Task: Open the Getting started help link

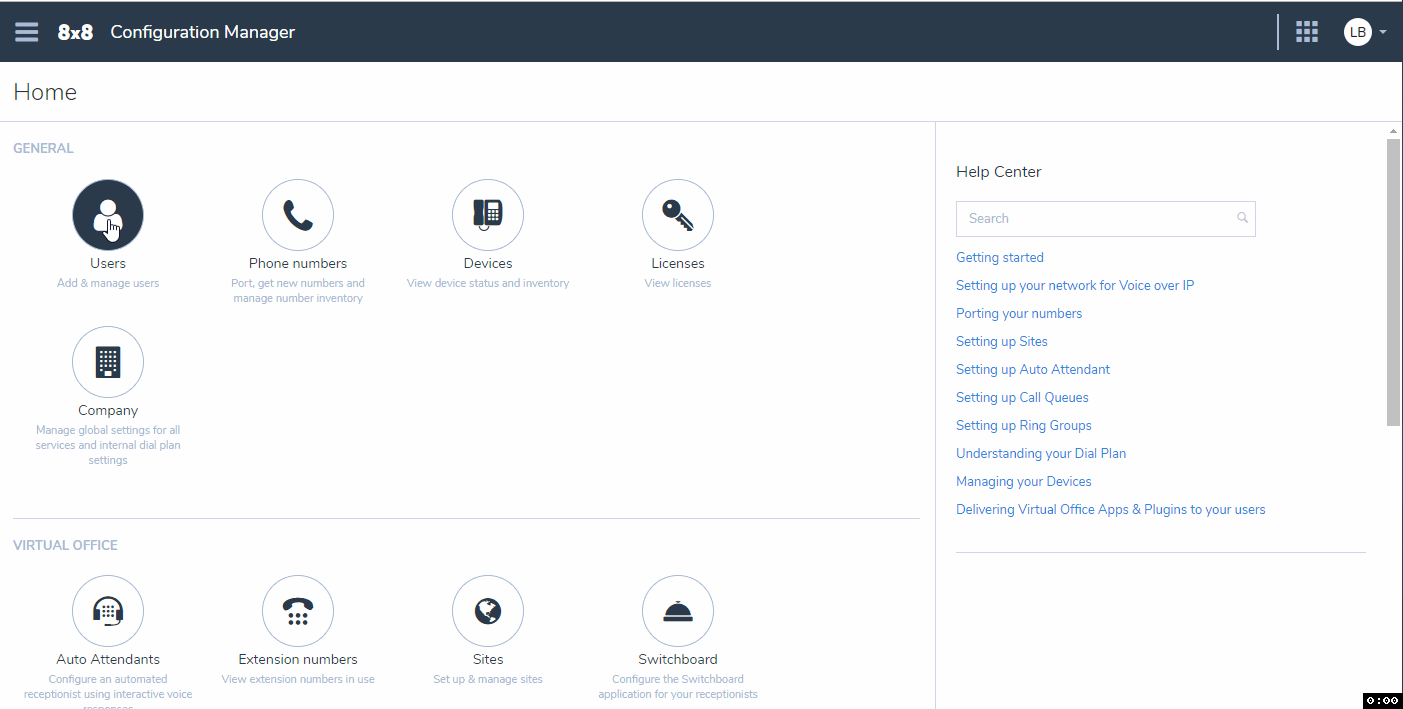Action: pyautogui.click(x=1000, y=257)
